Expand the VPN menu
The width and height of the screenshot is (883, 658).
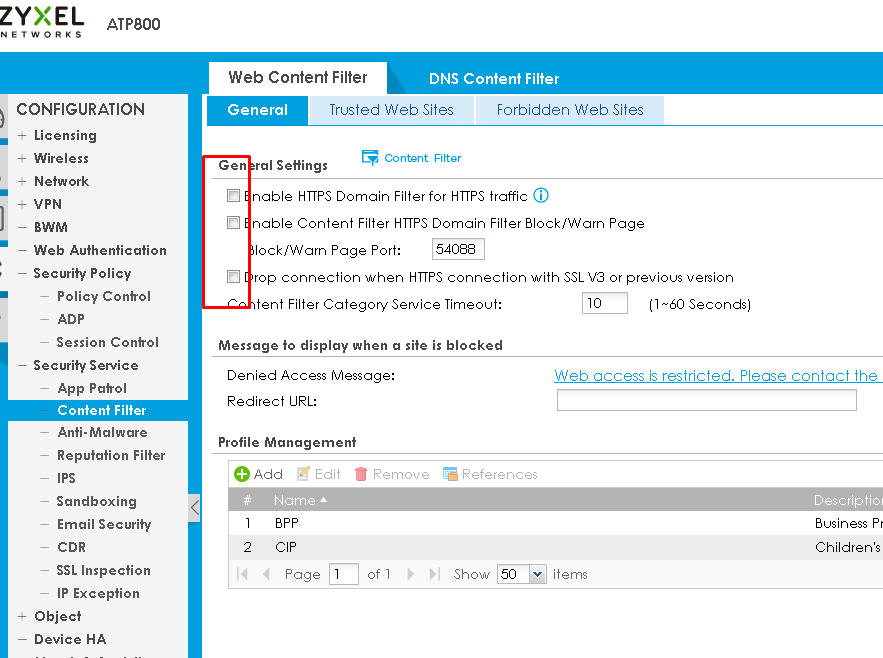tap(22, 204)
